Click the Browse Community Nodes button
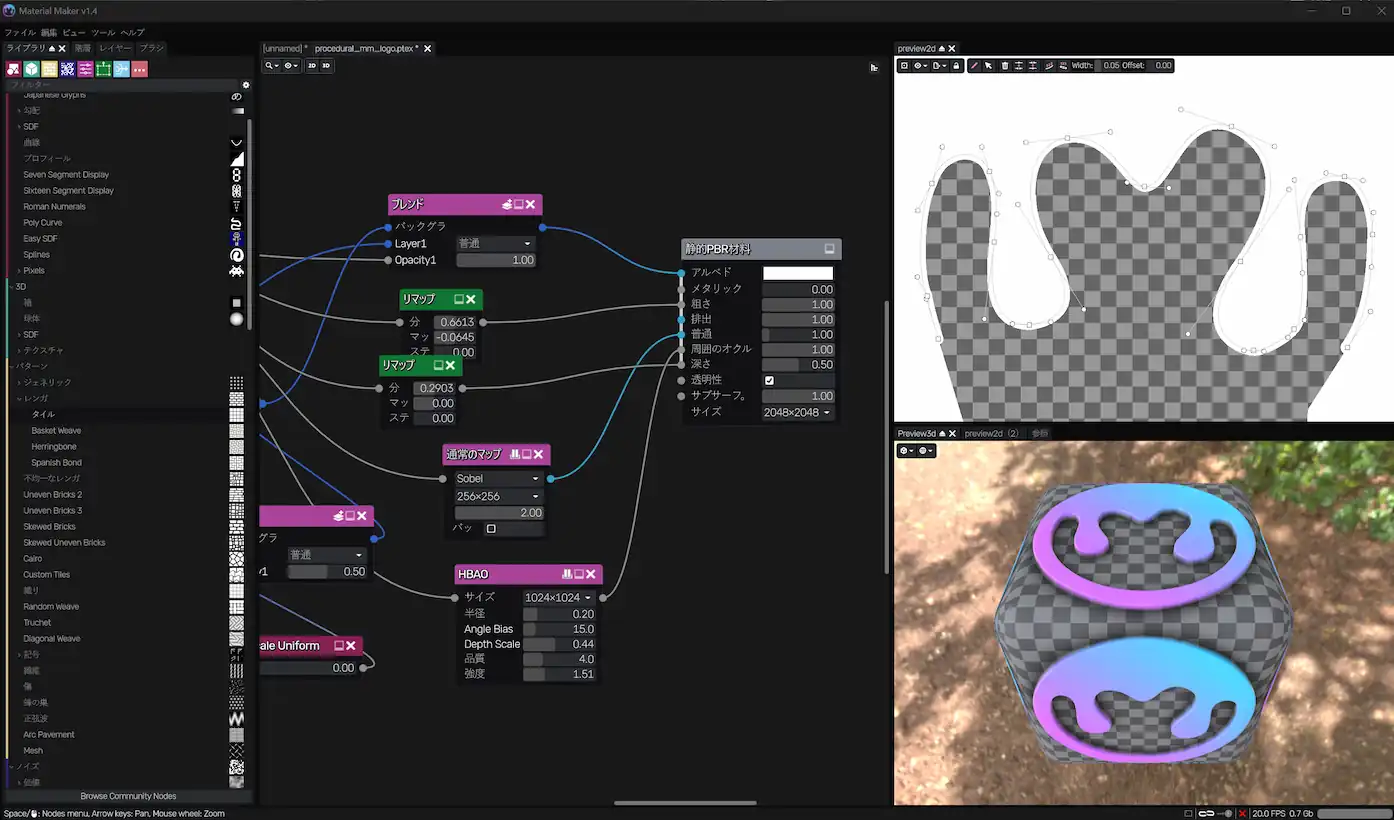This screenshot has height=820, width=1394. [x=128, y=796]
